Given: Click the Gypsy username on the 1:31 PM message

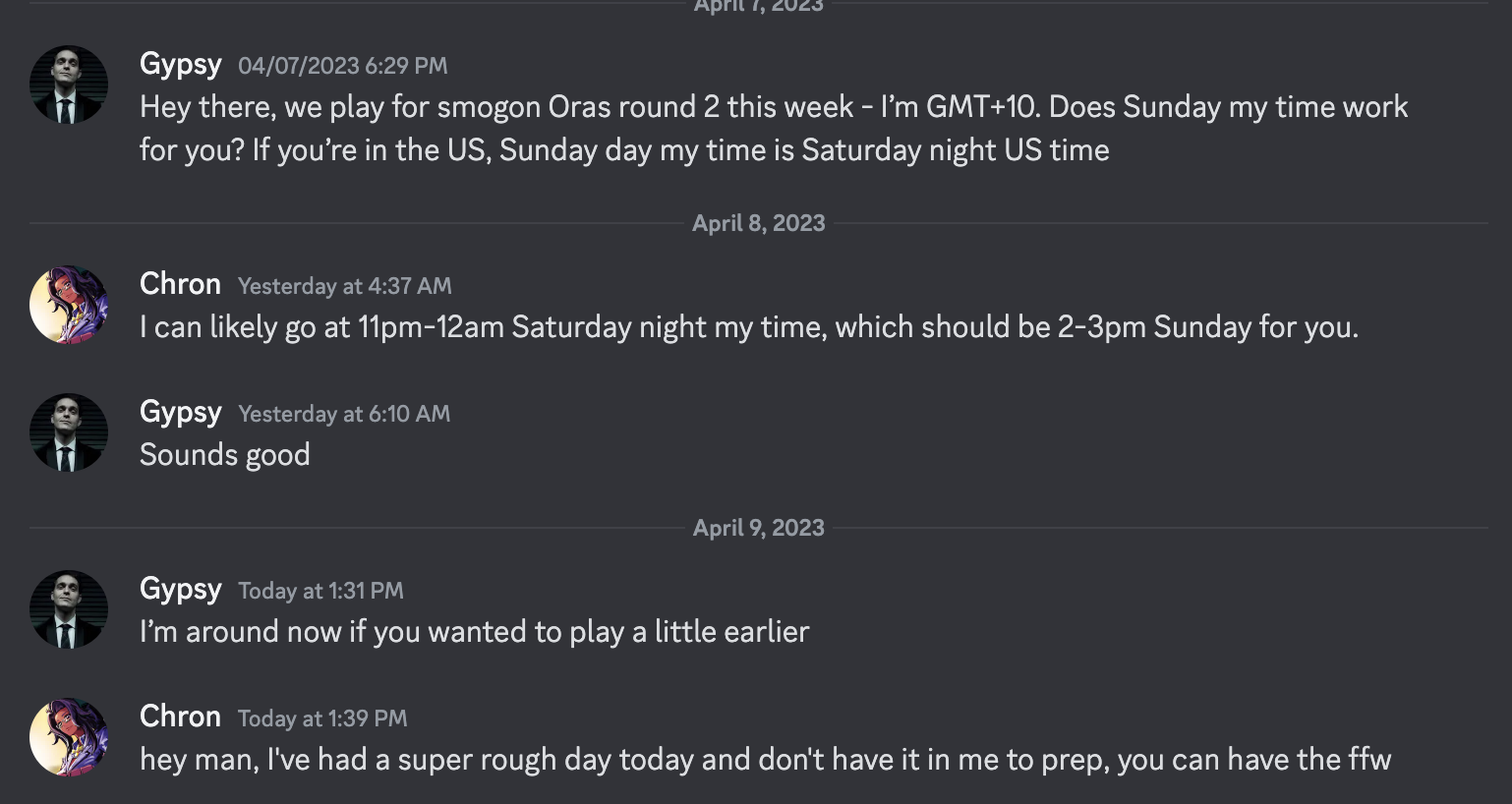Looking at the screenshot, I should click(181, 589).
